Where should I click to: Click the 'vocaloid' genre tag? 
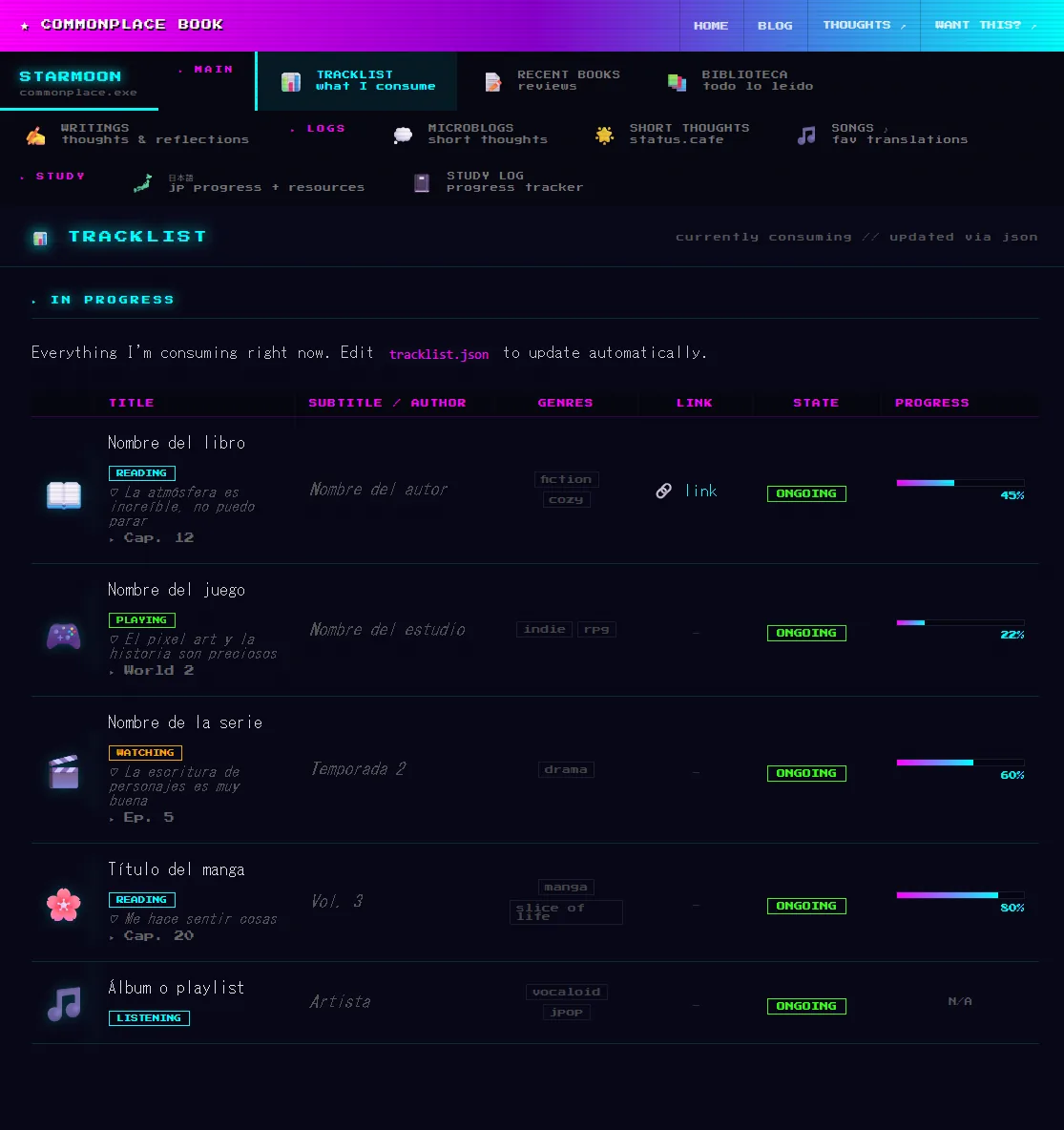click(x=566, y=992)
